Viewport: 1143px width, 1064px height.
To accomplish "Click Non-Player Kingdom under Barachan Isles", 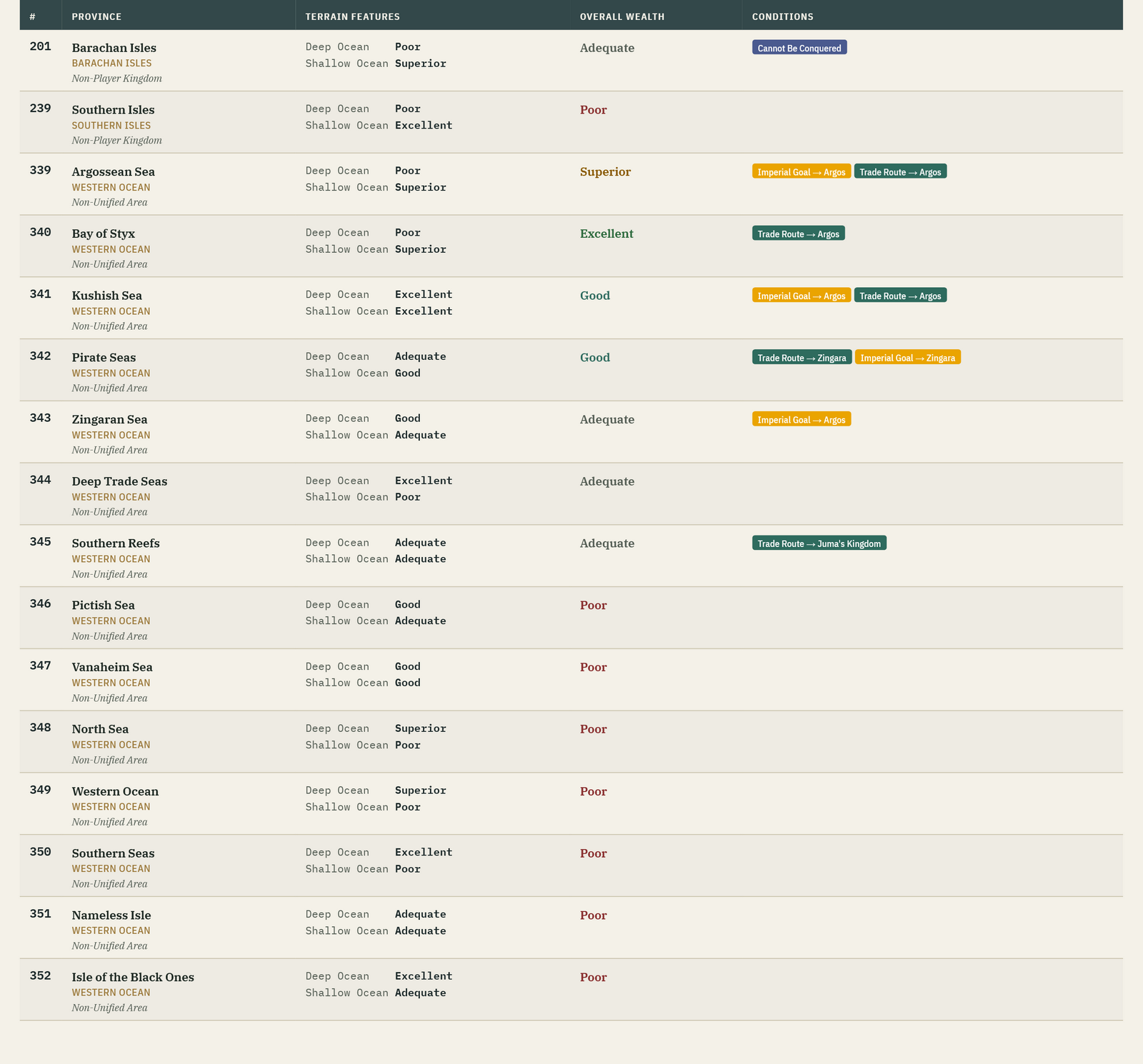I will [117, 79].
